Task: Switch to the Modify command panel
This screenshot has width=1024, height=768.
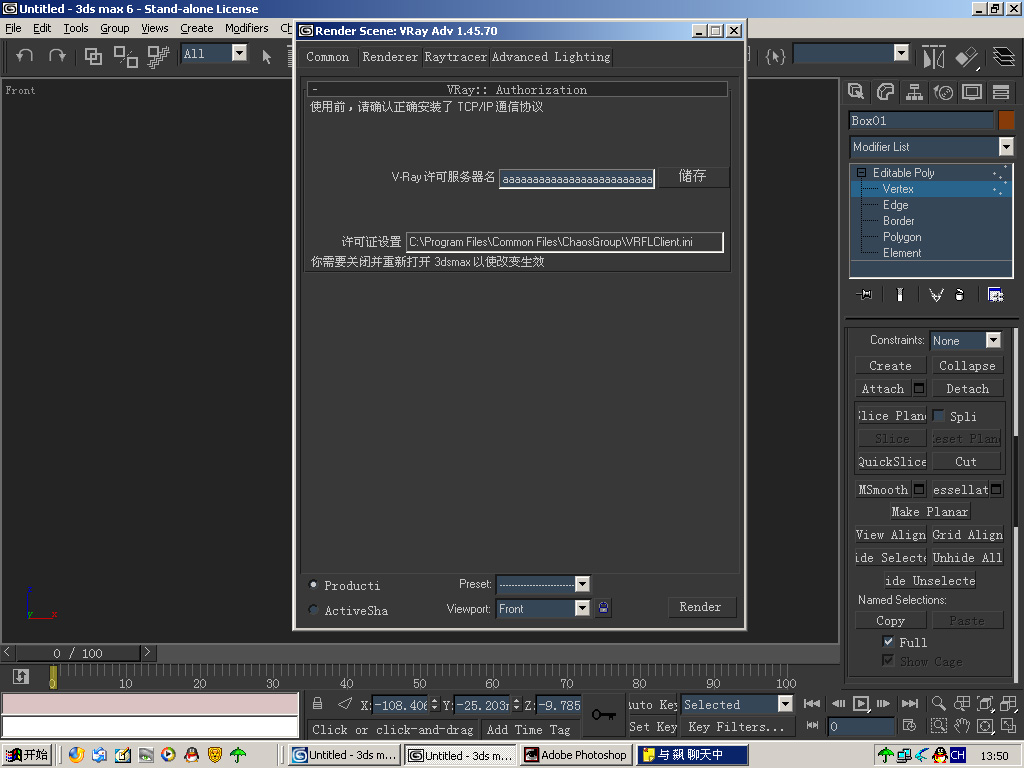Action: coord(886,91)
